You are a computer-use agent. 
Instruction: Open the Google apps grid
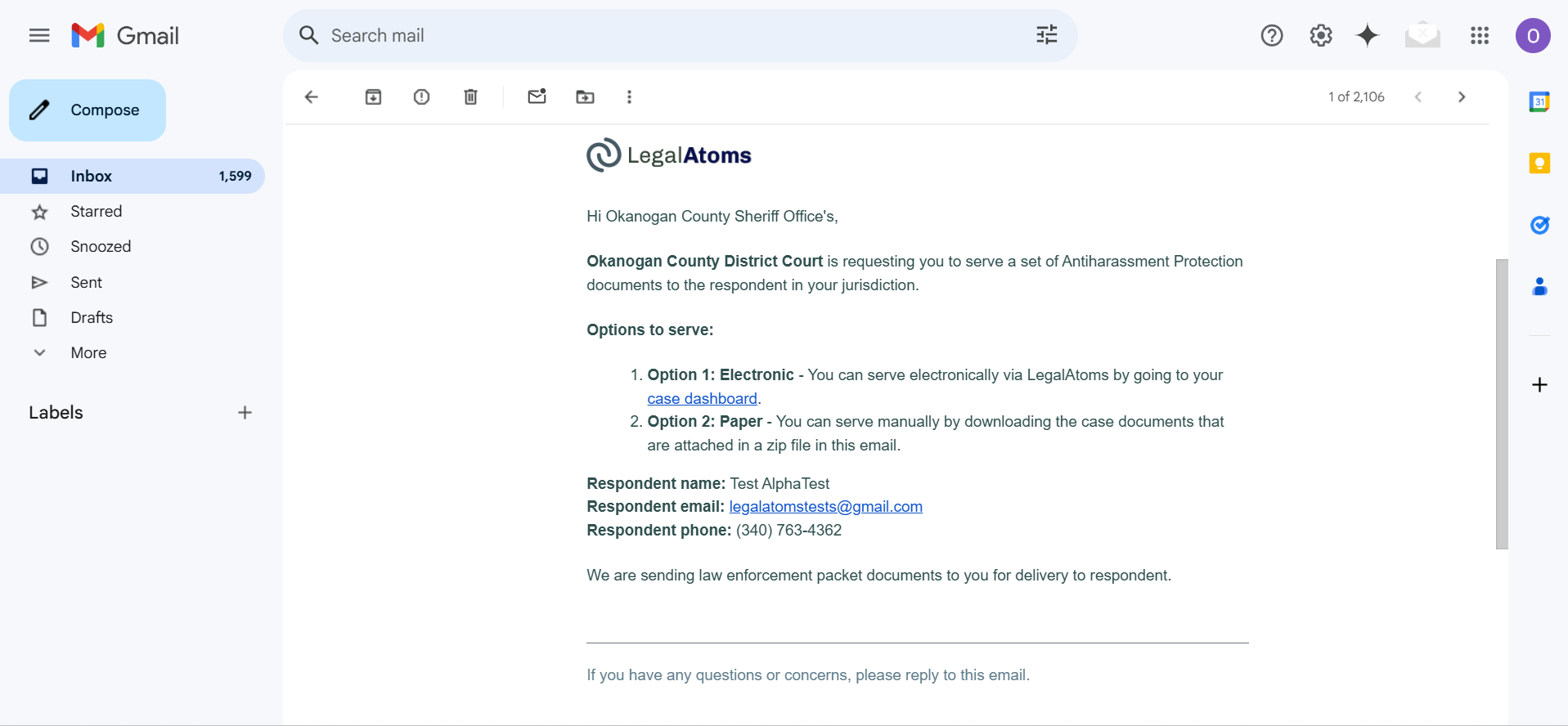point(1479,35)
